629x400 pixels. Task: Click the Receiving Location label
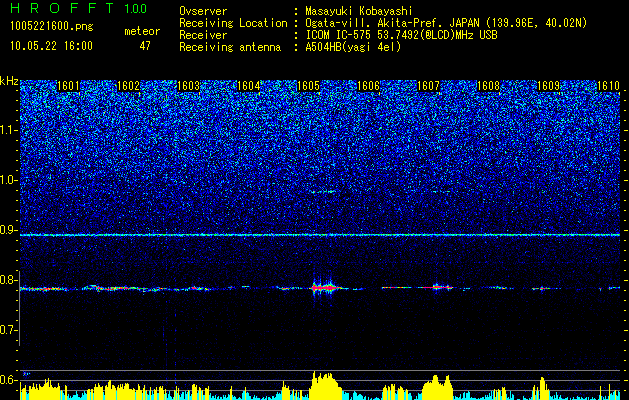233,23
